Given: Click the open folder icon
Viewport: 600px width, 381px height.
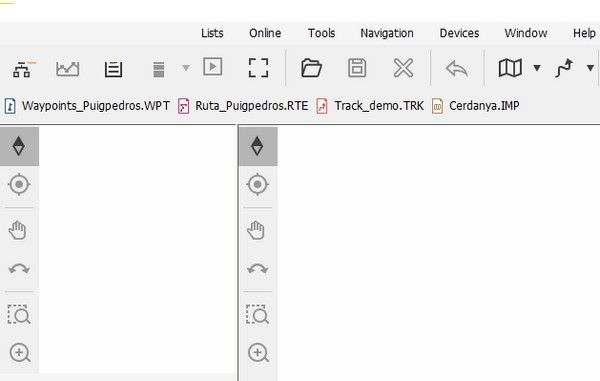Looking at the screenshot, I should point(311,68).
